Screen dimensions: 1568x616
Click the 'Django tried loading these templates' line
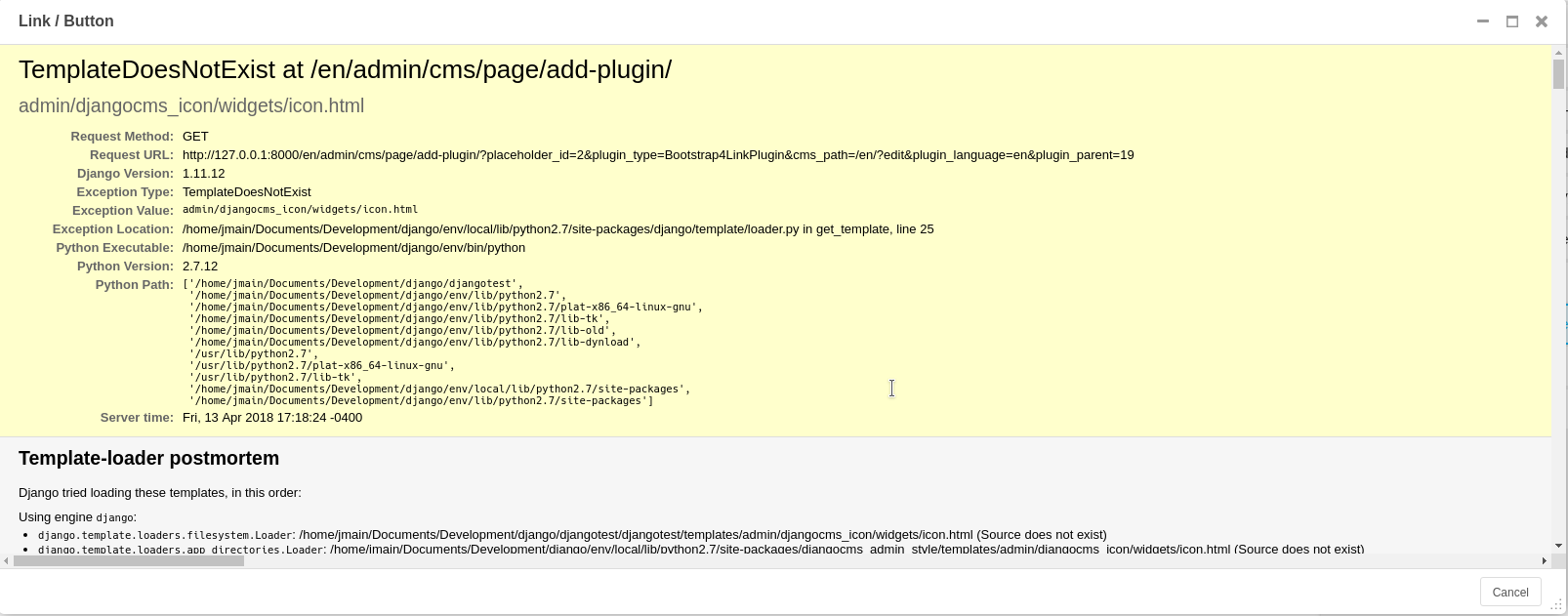coord(160,492)
